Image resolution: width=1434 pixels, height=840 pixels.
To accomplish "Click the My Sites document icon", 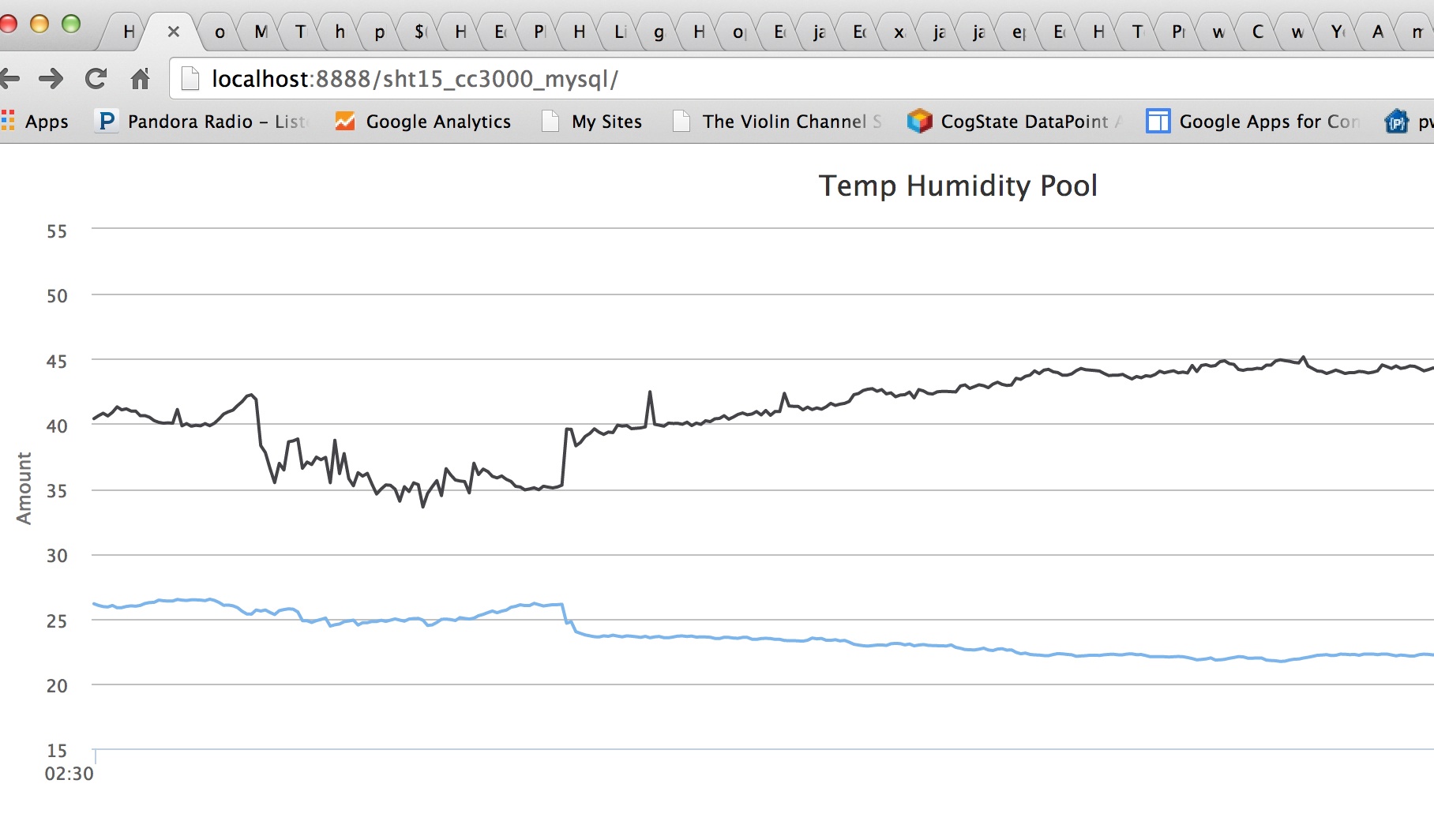I will pos(549,122).
